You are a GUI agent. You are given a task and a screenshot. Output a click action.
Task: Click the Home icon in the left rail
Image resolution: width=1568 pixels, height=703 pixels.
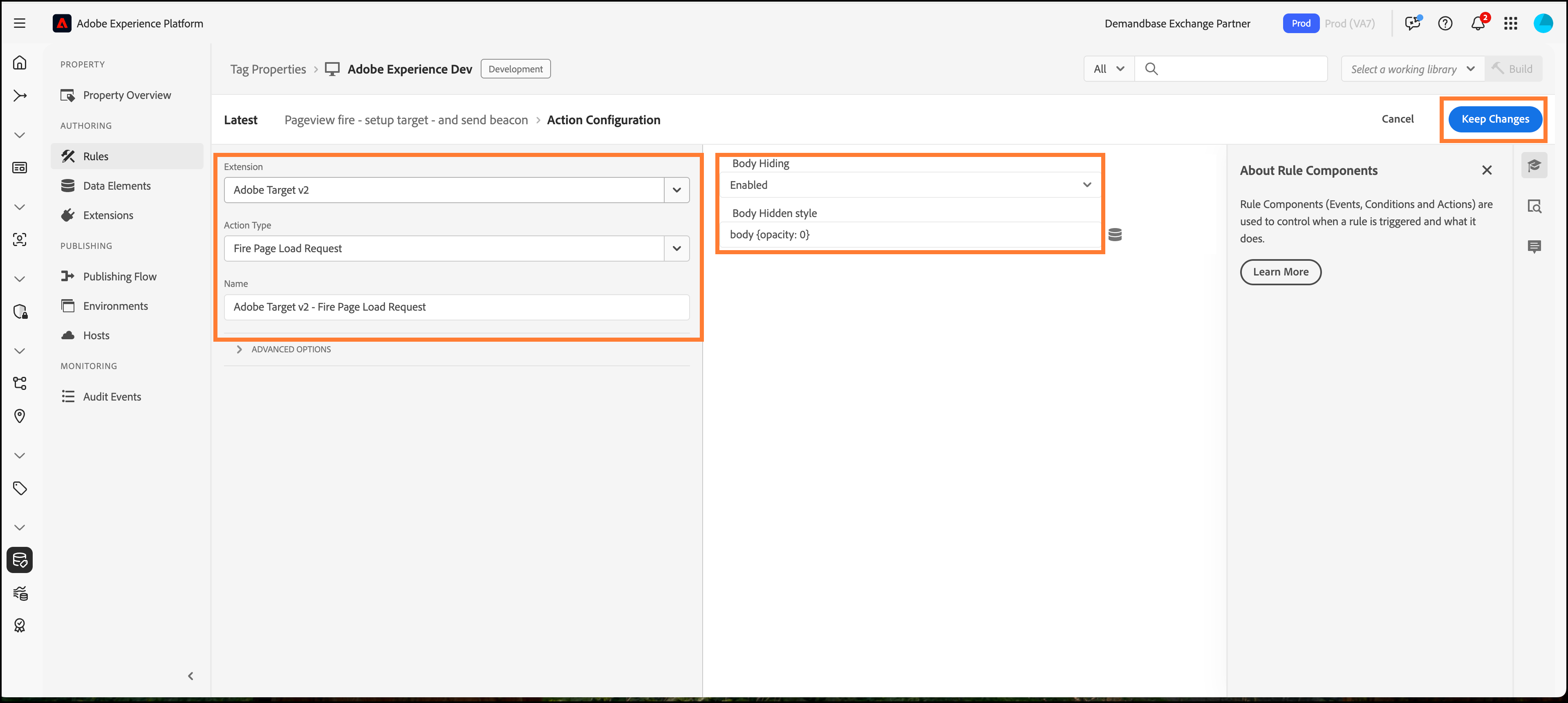20,63
